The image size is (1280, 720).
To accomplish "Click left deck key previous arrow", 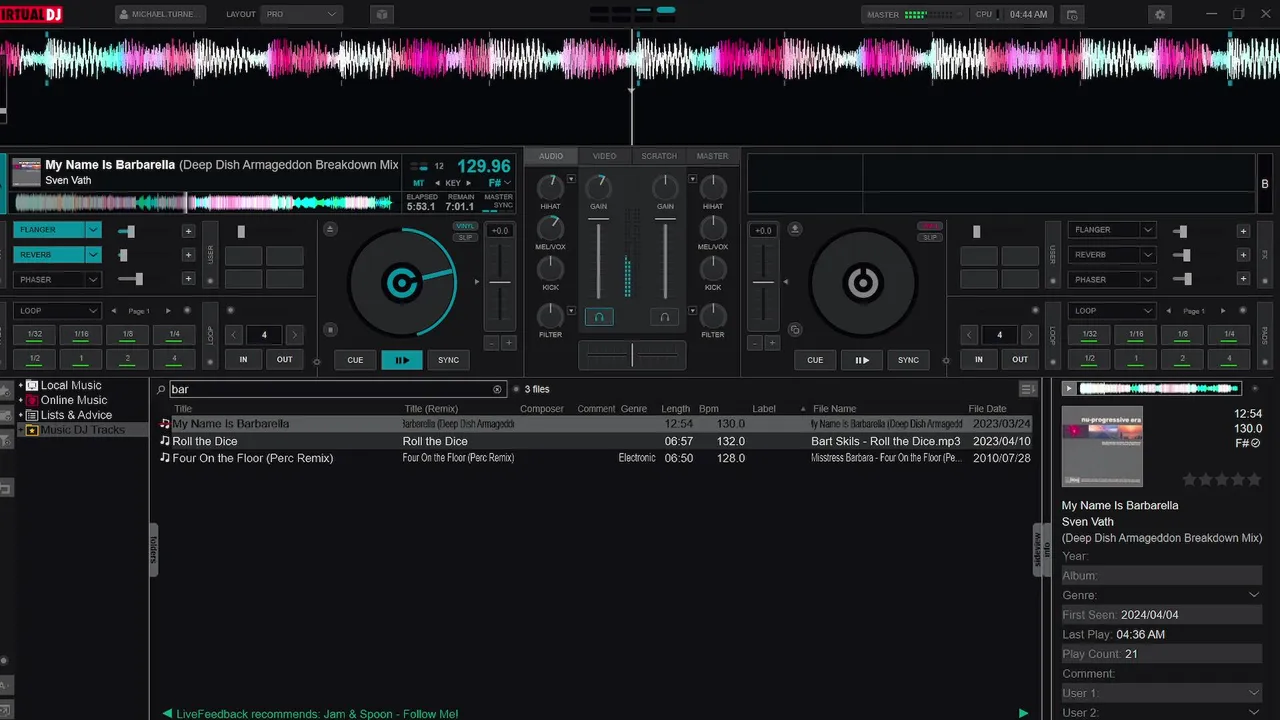I will click(437, 183).
